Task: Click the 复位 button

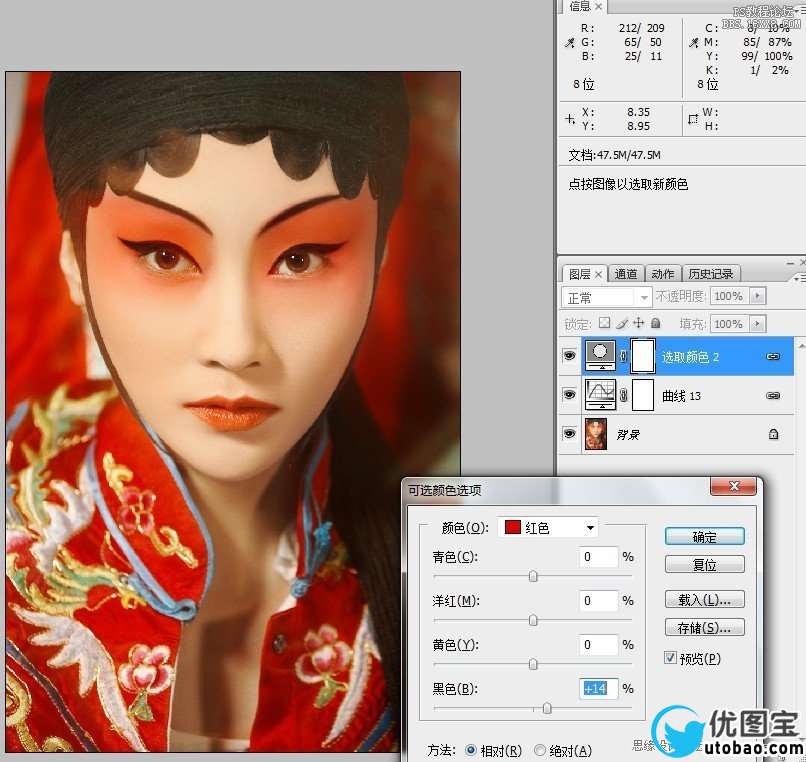Action: click(x=704, y=565)
